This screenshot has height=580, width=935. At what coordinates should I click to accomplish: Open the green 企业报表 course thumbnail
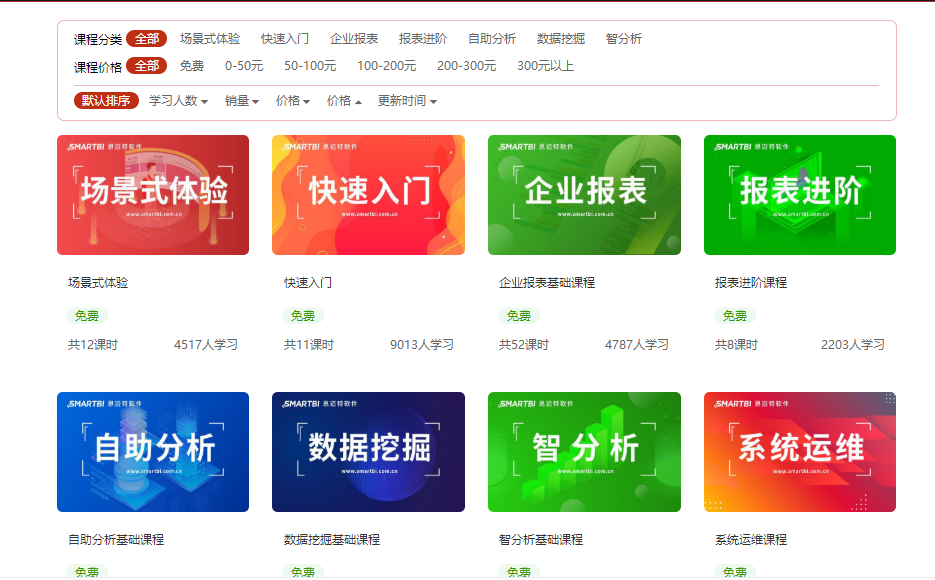pyautogui.click(x=584, y=195)
